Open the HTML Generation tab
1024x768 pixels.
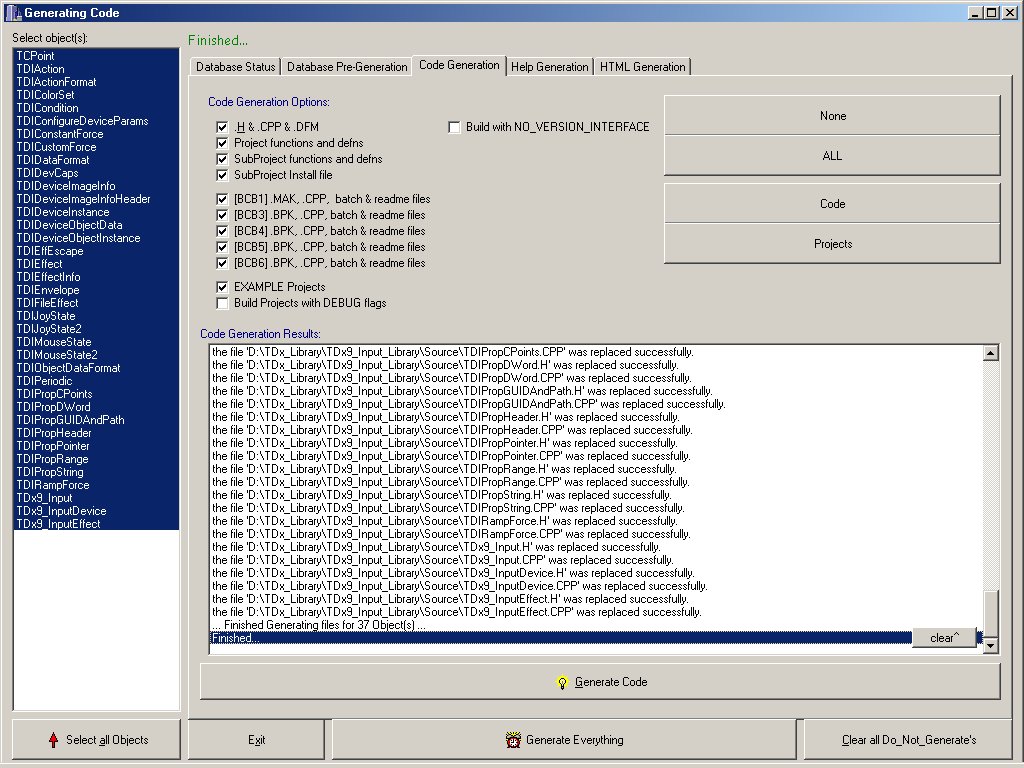tap(643, 67)
